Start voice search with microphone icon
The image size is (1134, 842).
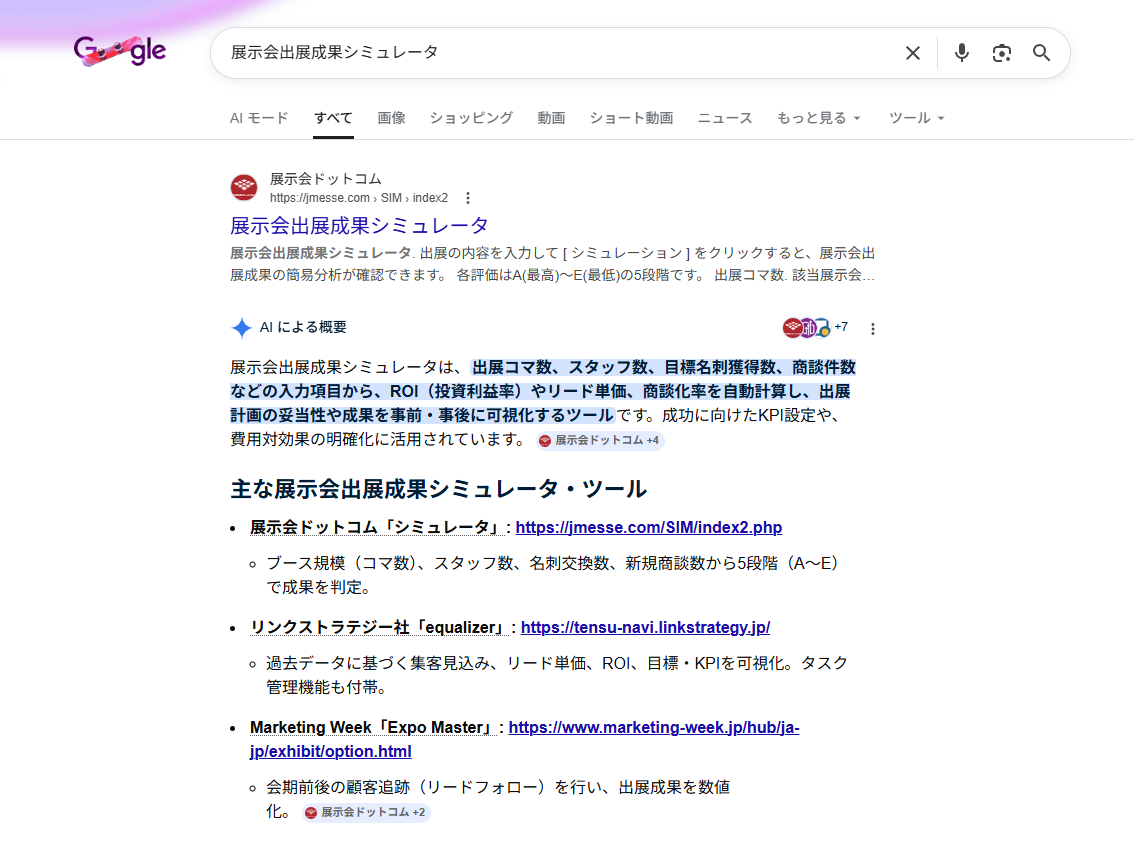[x=961, y=53]
